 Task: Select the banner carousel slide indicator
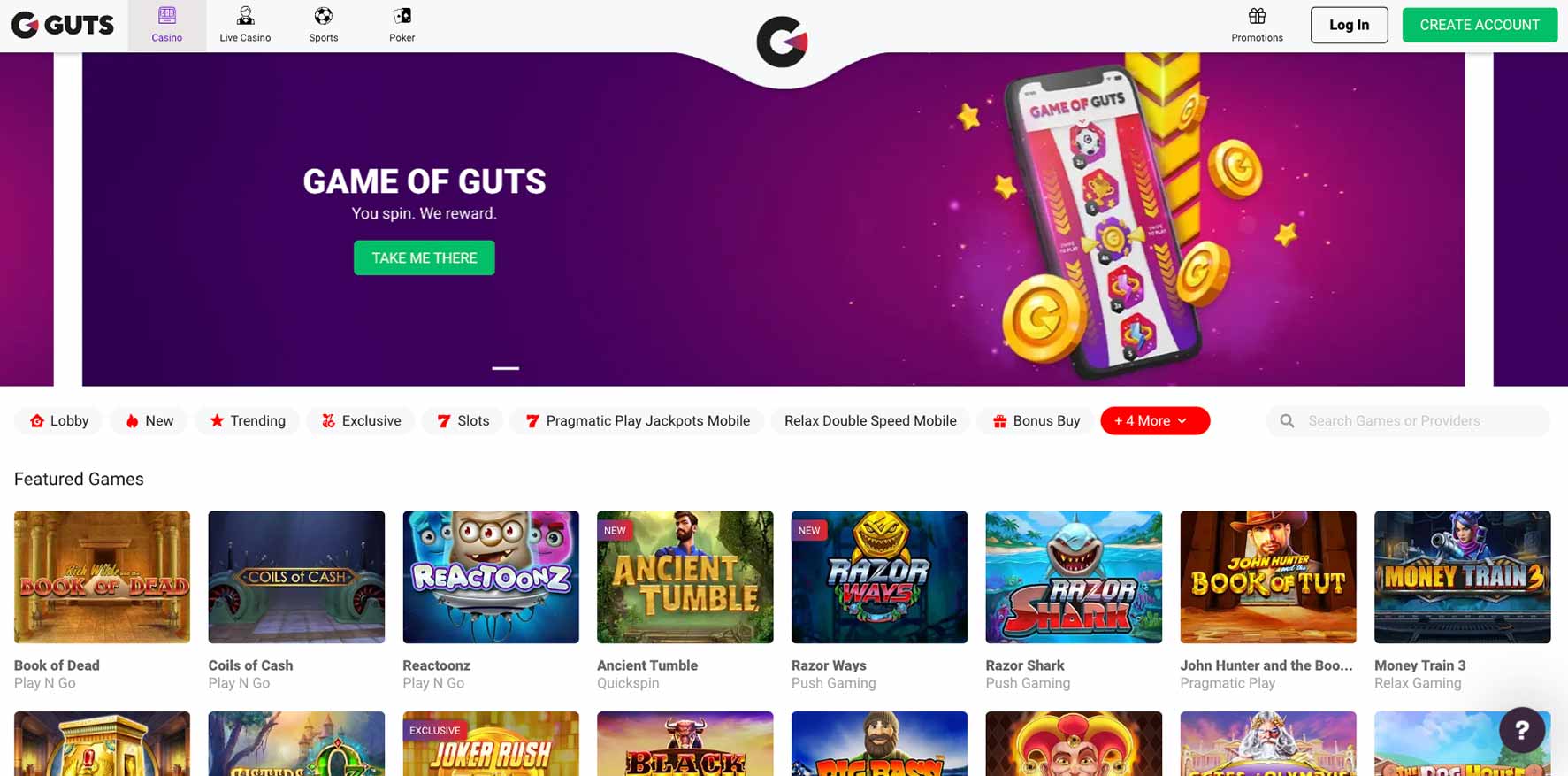[506, 368]
